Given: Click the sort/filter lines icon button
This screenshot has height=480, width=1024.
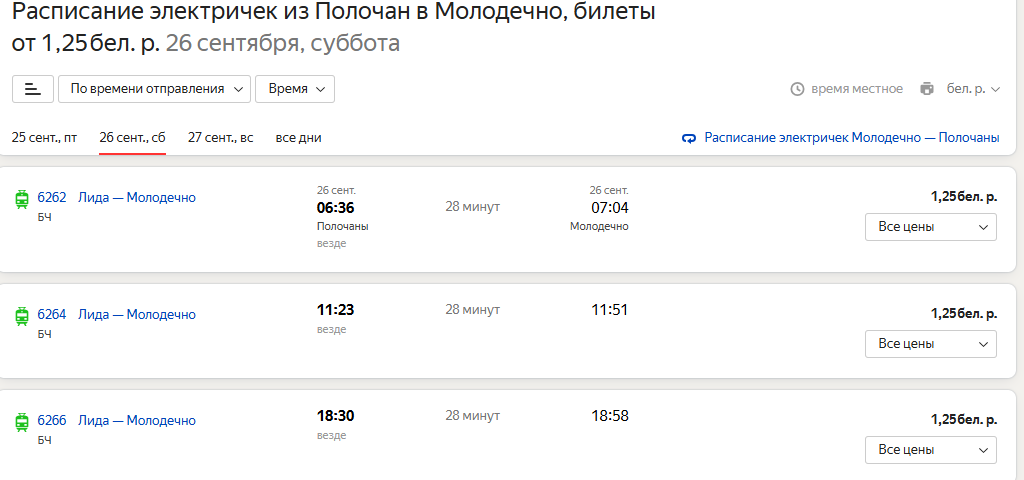Looking at the screenshot, I should click(x=33, y=89).
